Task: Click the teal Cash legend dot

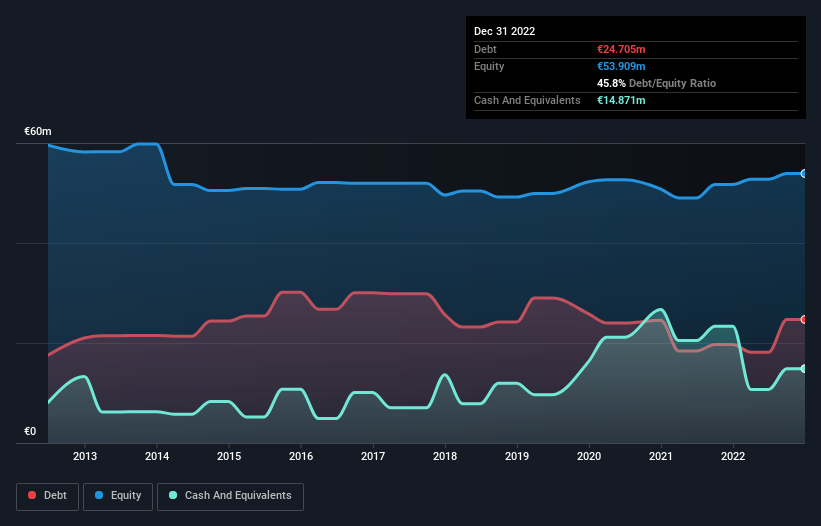Action: (x=173, y=495)
